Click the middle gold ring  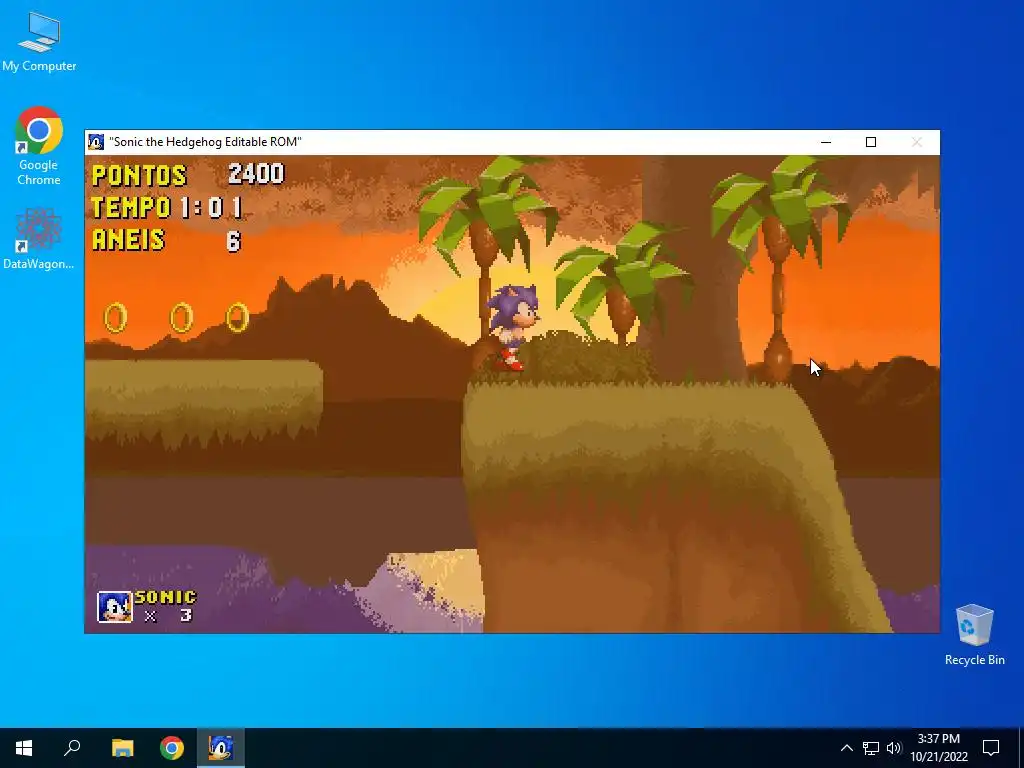(182, 318)
